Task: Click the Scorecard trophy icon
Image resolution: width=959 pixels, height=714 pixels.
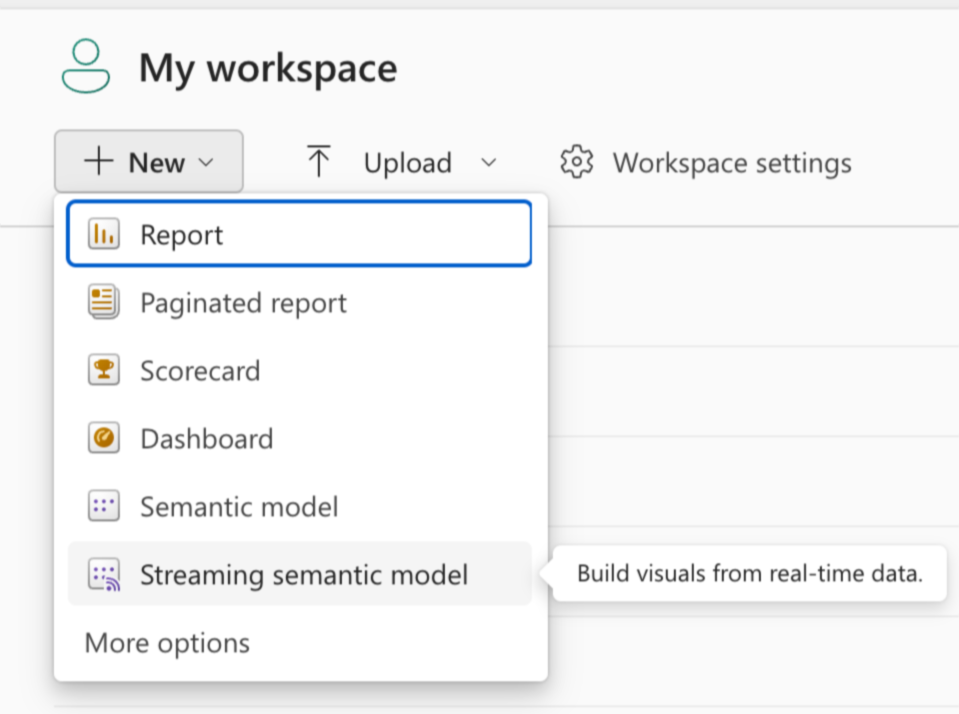Action: click(103, 371)
